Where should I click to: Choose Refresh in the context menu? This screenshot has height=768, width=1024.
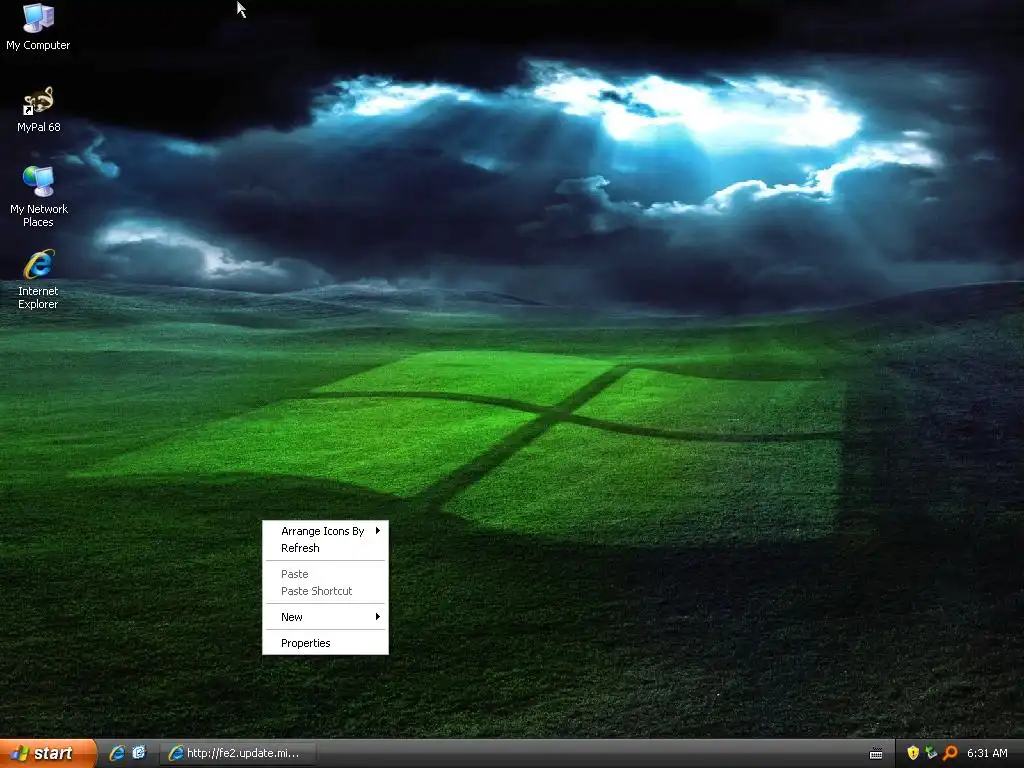325,548
